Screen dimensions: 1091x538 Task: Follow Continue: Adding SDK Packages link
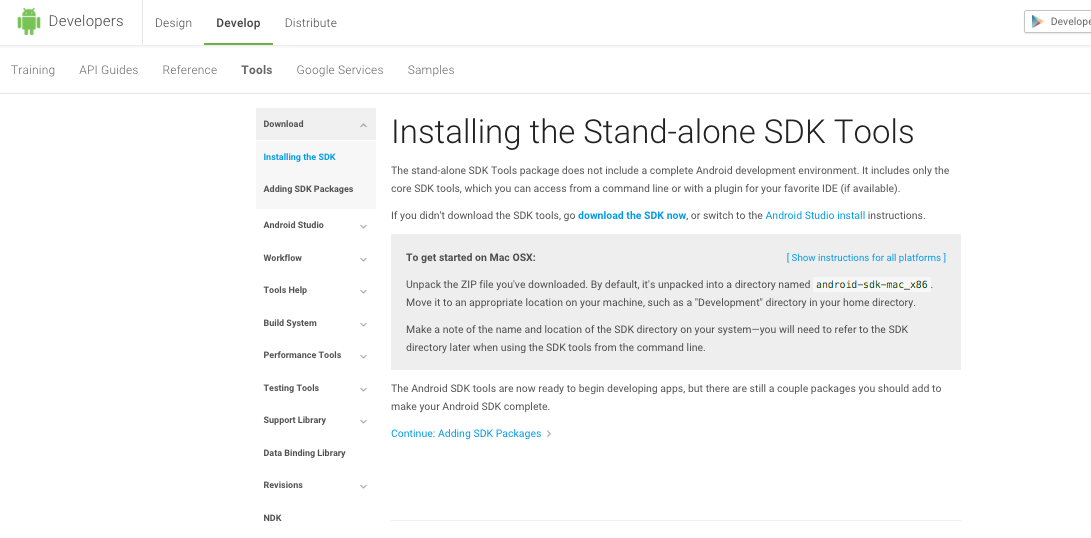465,434
